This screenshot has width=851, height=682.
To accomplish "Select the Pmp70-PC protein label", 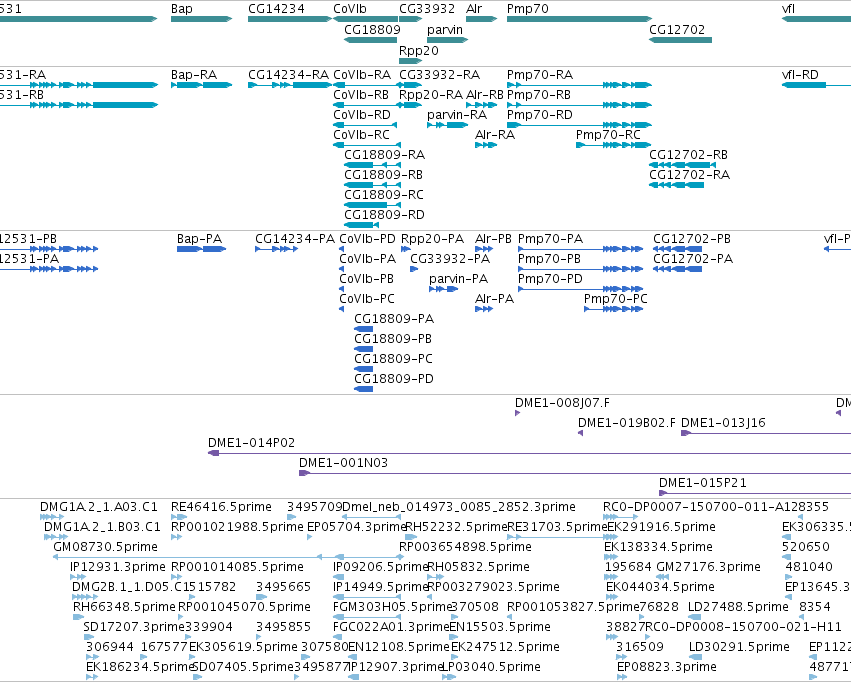I will click(615, 299).
